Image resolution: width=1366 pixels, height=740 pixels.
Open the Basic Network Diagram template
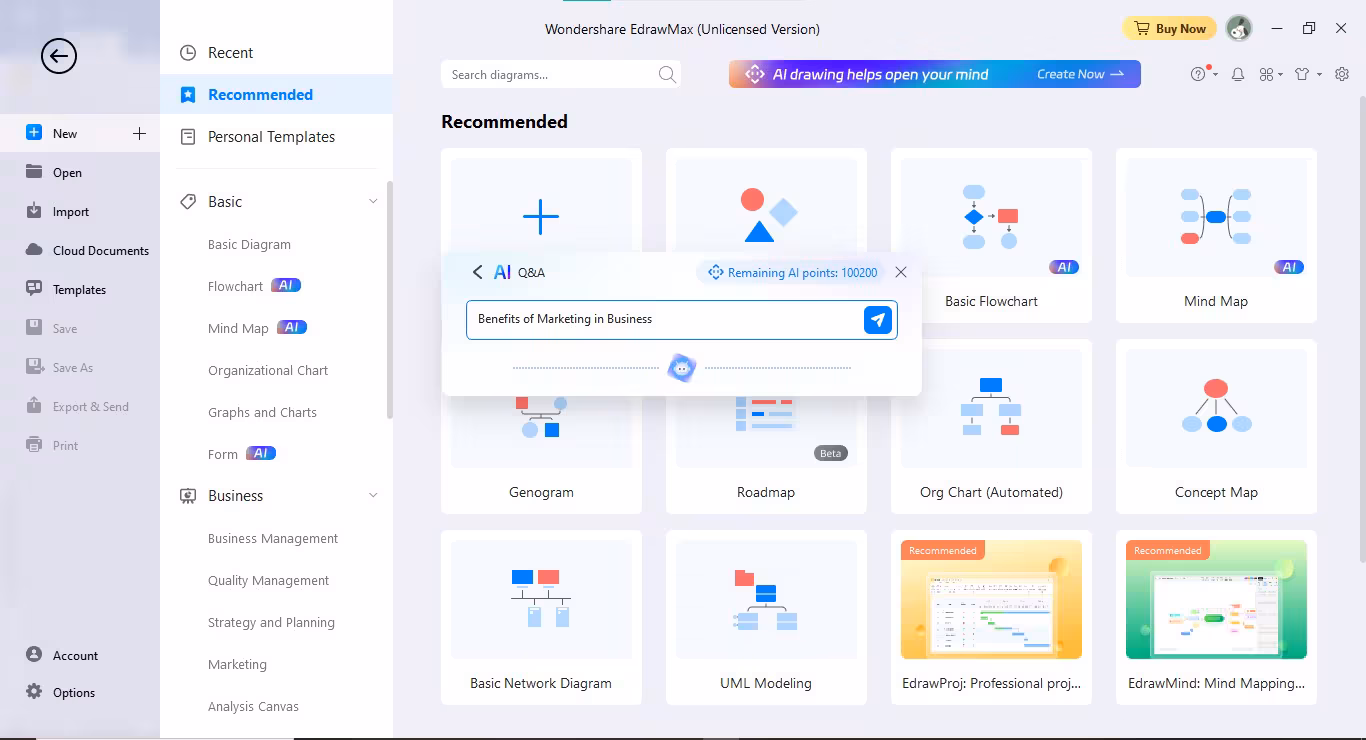[x=541, y=618]
